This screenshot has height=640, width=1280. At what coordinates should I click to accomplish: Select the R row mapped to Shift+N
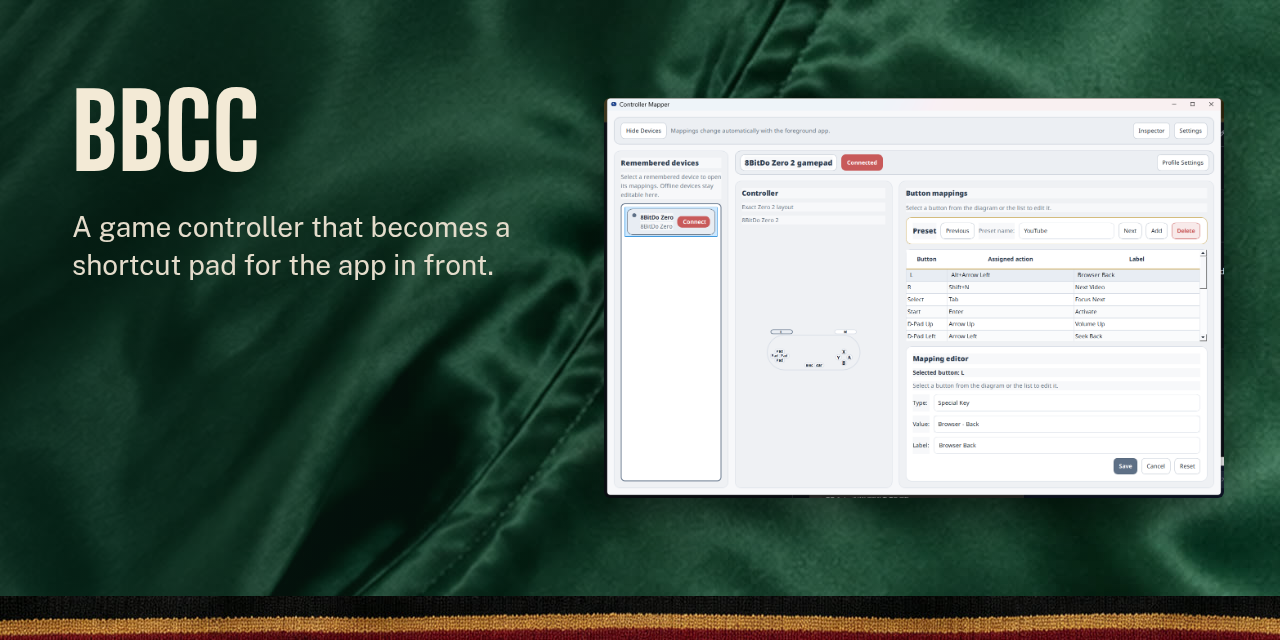(1053, 287)
